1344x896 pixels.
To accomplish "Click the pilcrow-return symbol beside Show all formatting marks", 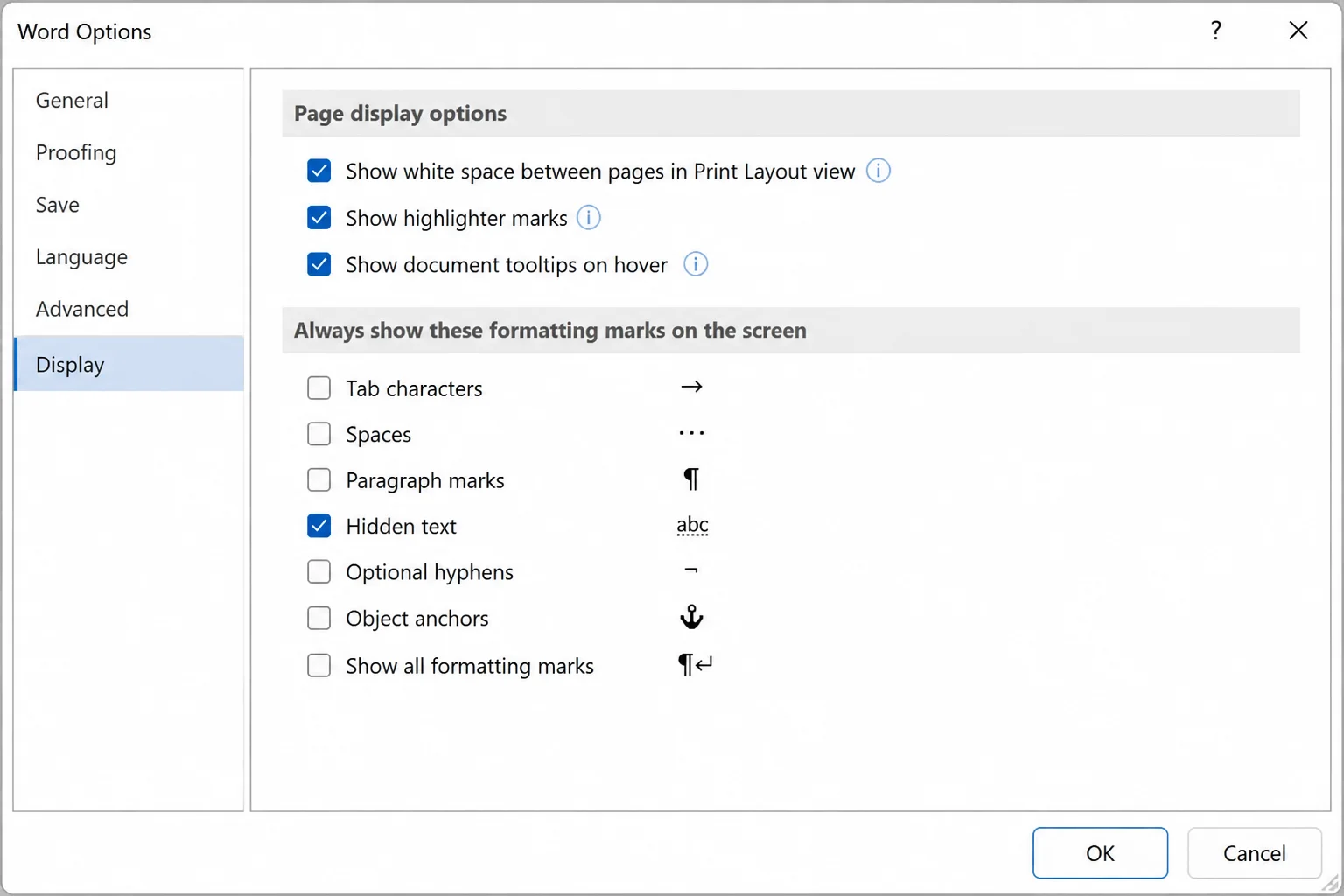I will pos(696,664).
